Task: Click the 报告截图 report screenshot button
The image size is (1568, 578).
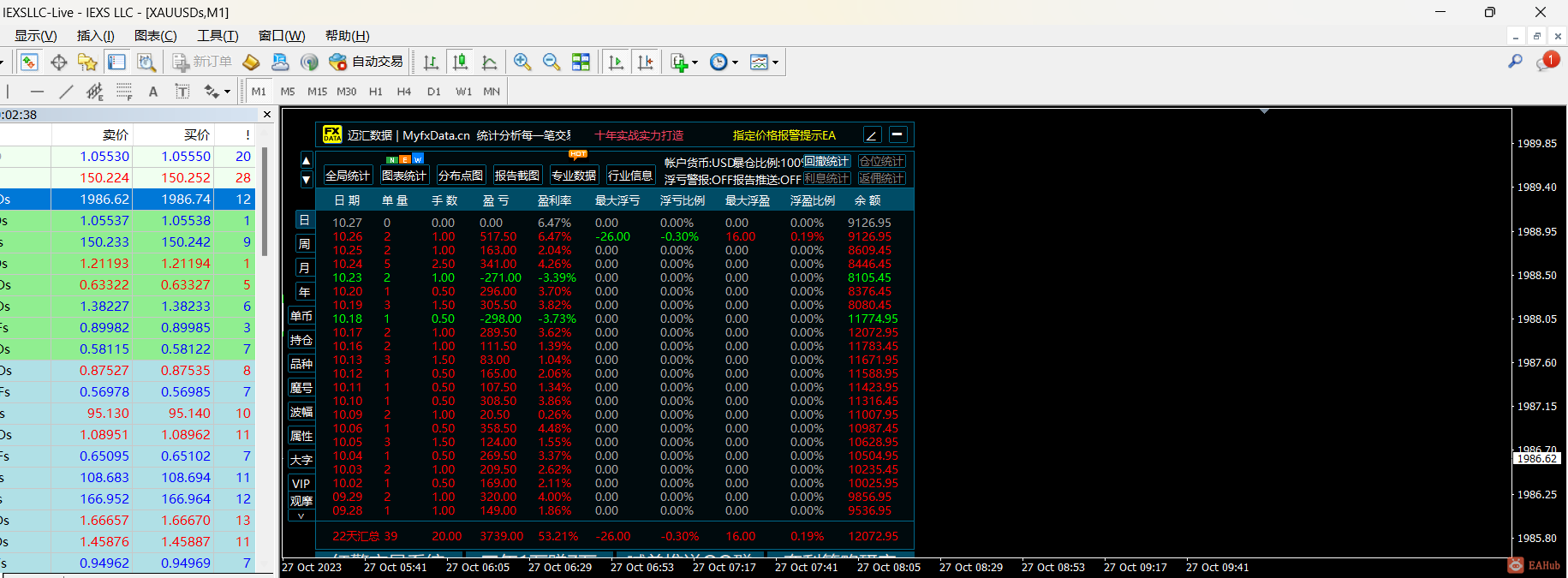Action: pyautogui.click(x=517, y=176)
